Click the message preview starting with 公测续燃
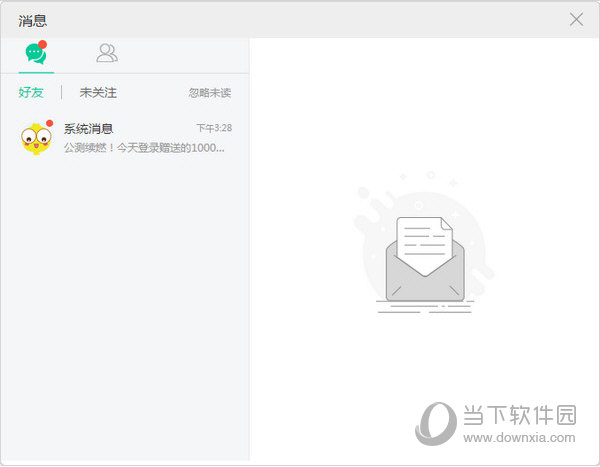Screen dimensions: 600x467 pos(144,148)
